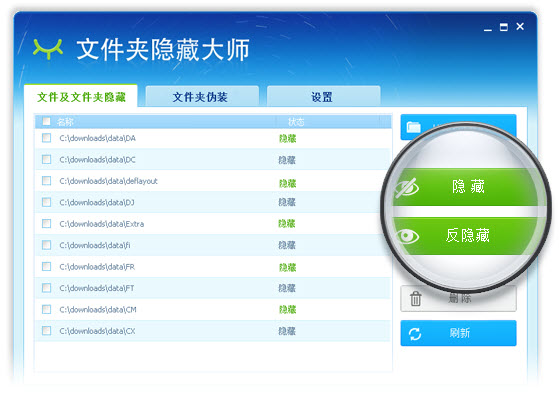Click the crossed-out eye icon on 隐藏
This screenshot has height=399, width=559.
click(407, 188)
